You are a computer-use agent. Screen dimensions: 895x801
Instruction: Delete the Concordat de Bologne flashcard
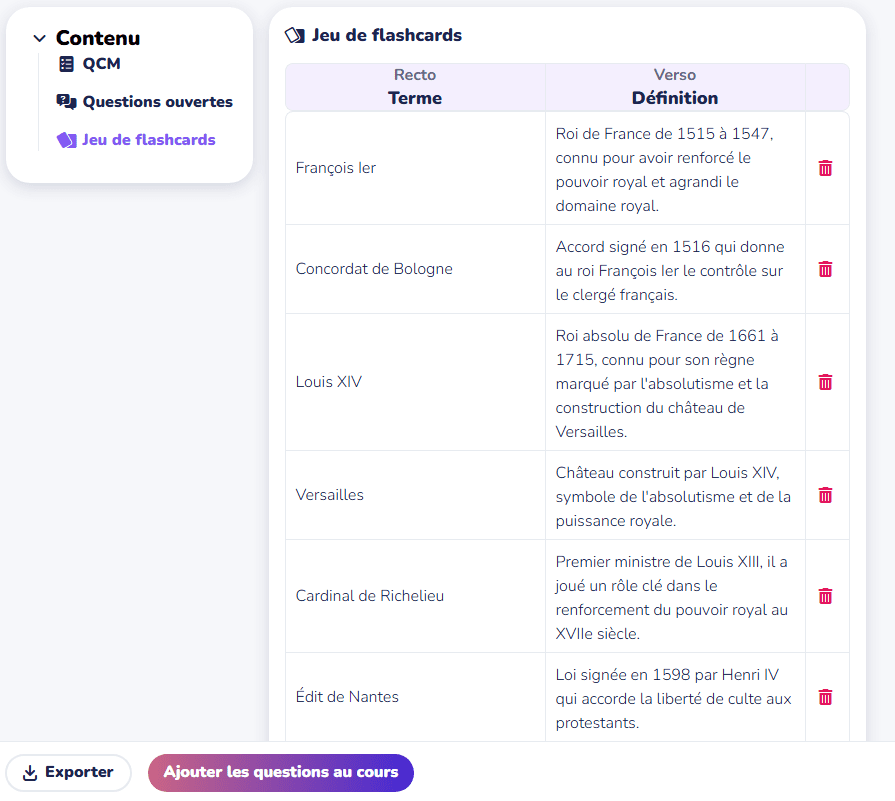click(825, 269)
